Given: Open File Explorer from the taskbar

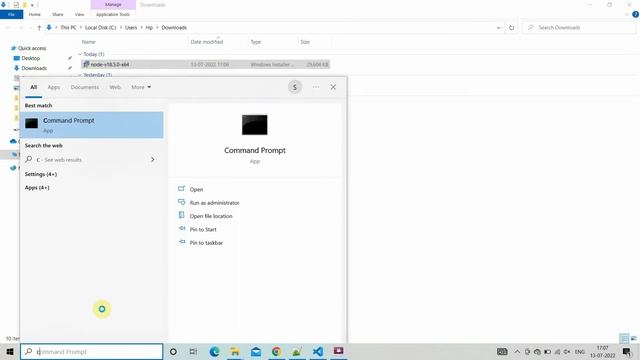Looking at the screenshot, I should [x=235, y=351].
